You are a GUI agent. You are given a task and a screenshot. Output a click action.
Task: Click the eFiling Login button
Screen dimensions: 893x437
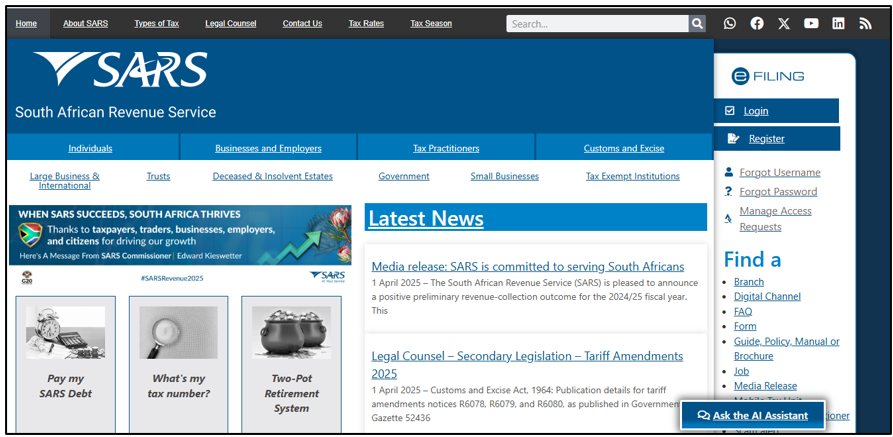[x=776, y=111]
